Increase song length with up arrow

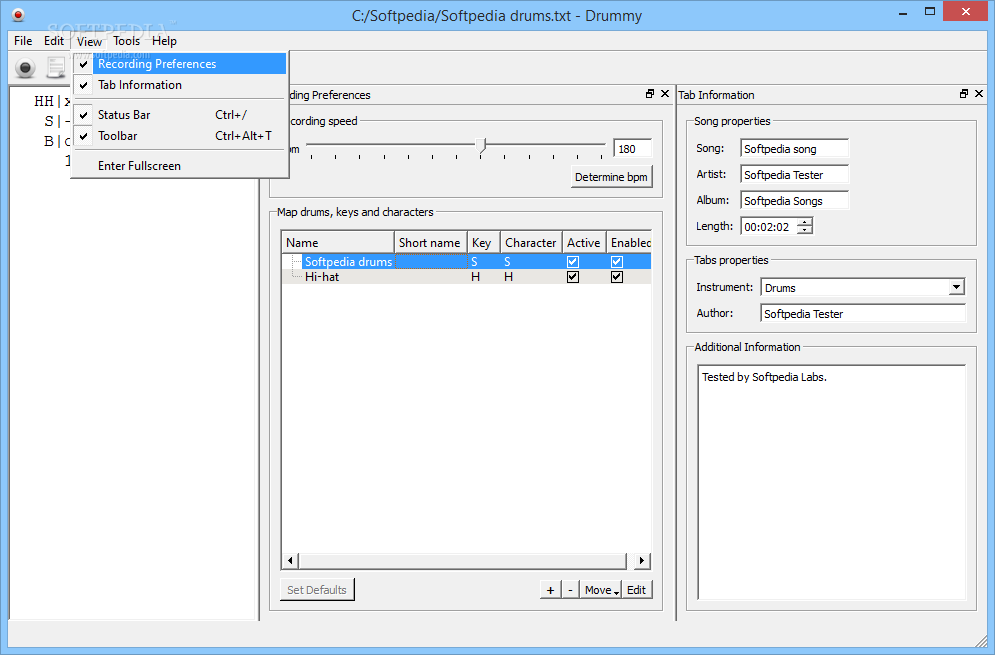click(805, 222)
